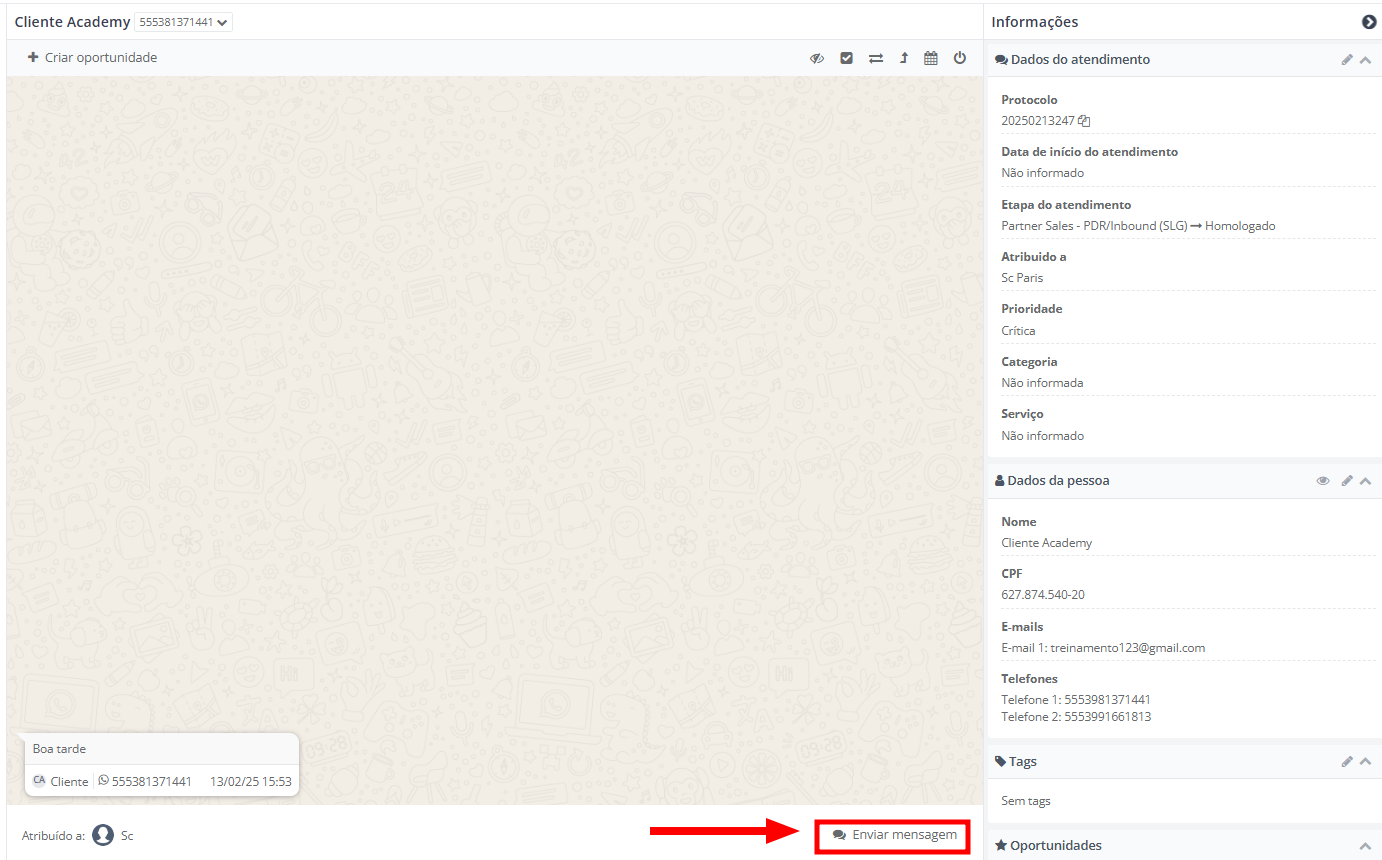This screenshot has height=860, width=1382.
Task: Copy the protocol number 20250213247
Action: pyautogui.click(x=1084, y=121)
